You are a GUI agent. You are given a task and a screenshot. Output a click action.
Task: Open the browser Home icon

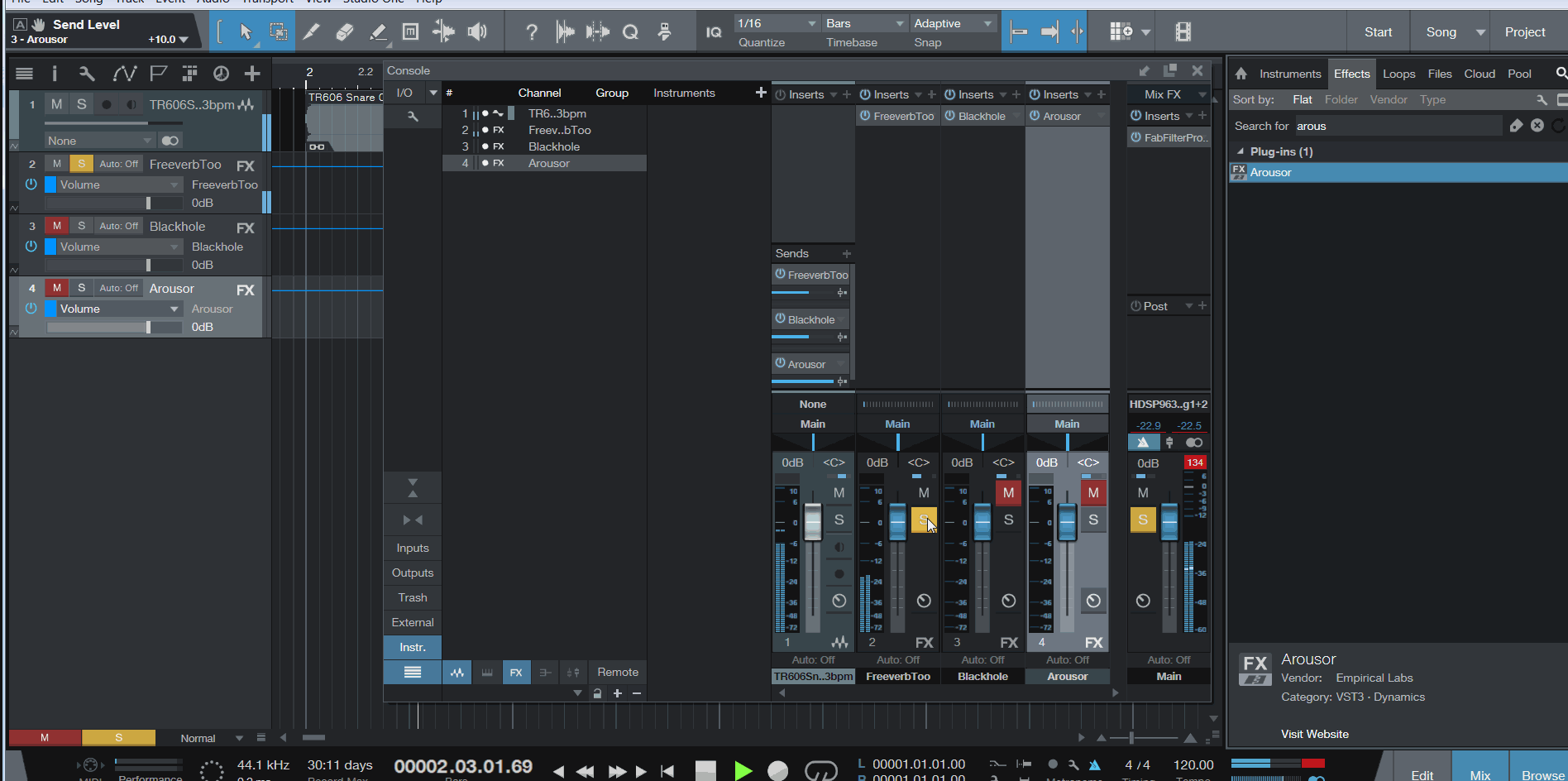[x=1241, y=74]
